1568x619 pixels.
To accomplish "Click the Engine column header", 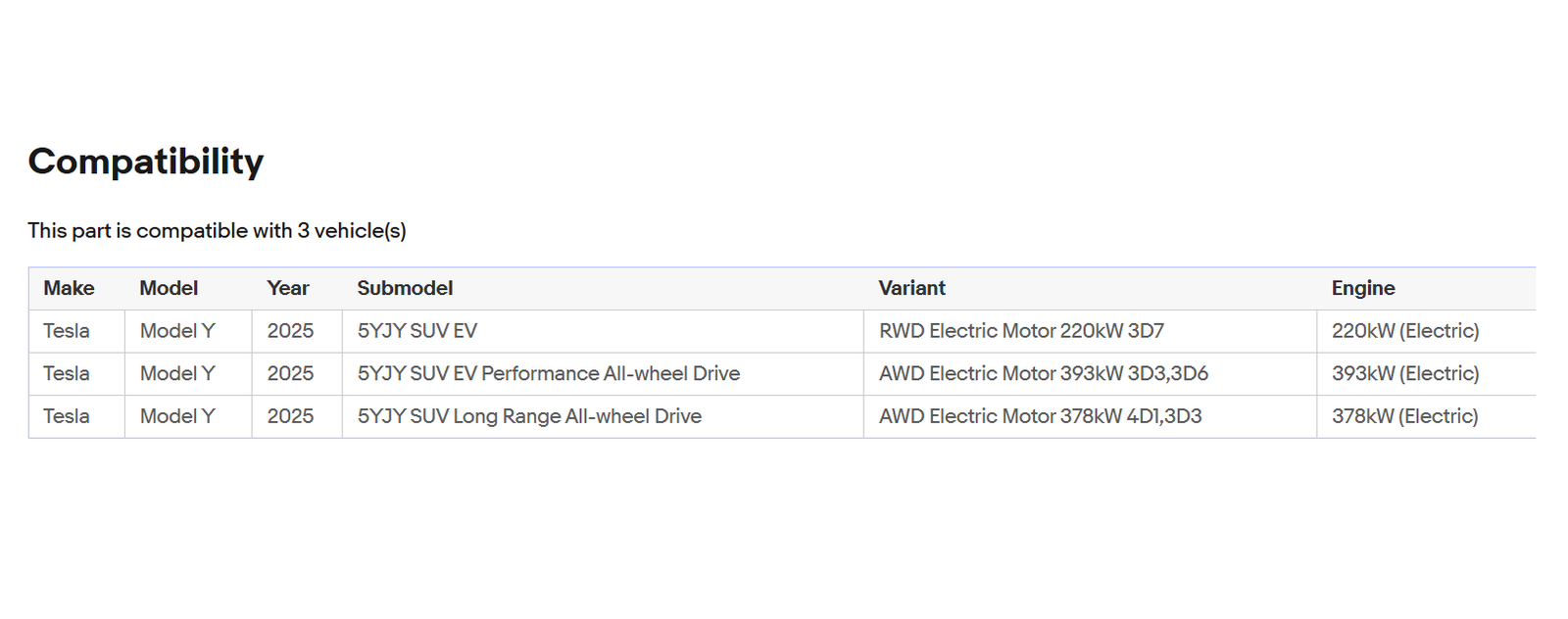I will tap(1363, 288).
